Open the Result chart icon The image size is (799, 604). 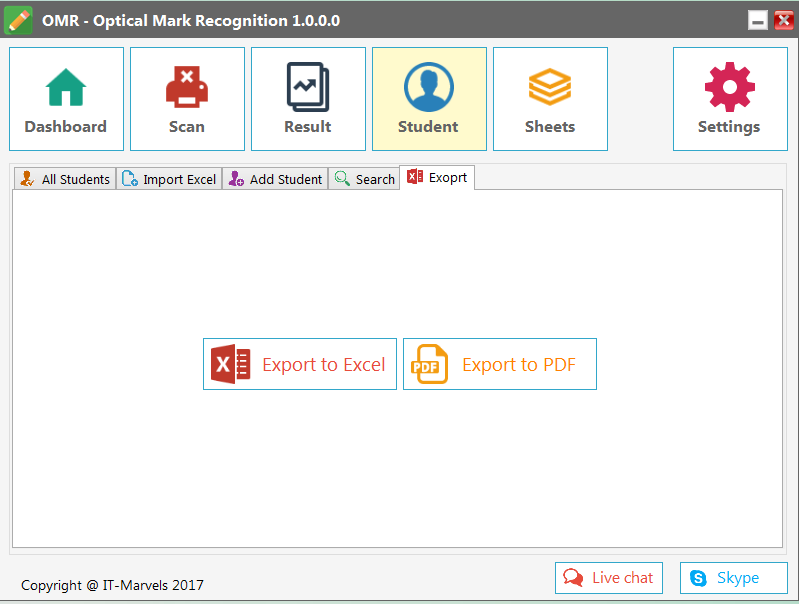[308, 87]
